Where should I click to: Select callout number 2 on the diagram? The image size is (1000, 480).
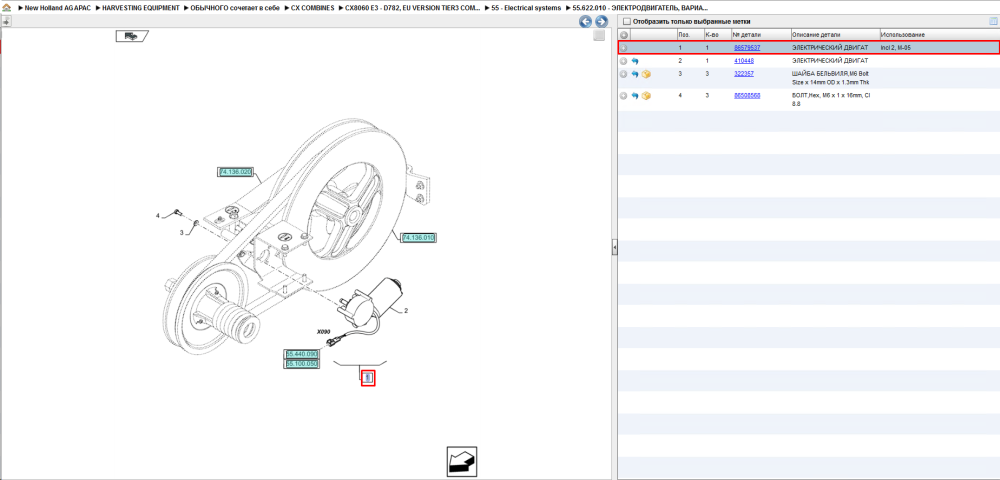(406, 311)
